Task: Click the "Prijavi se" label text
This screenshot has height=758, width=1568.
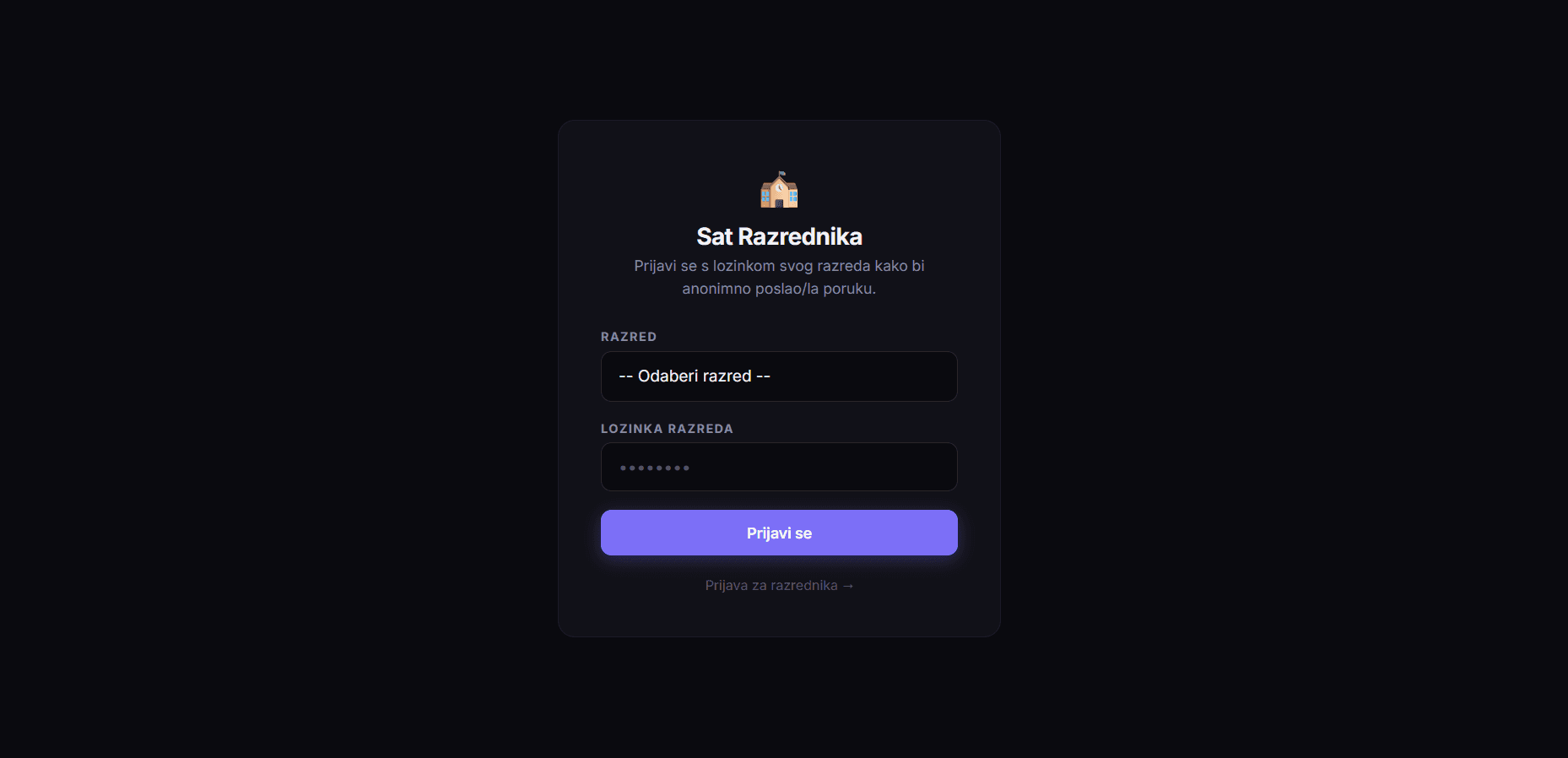Action: pos(779,533)
